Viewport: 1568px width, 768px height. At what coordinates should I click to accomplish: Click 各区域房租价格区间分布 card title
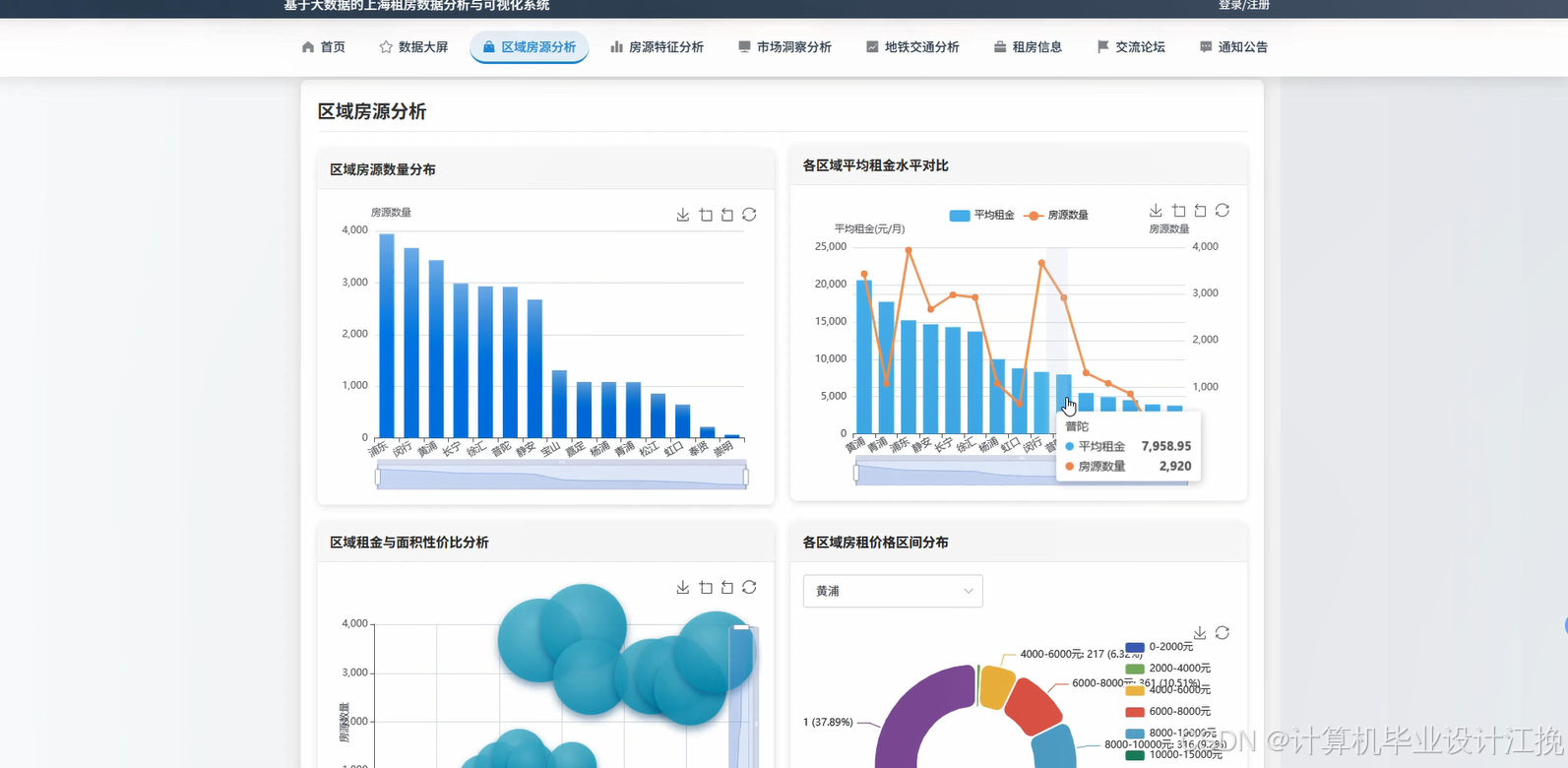[x=876, y=543]
